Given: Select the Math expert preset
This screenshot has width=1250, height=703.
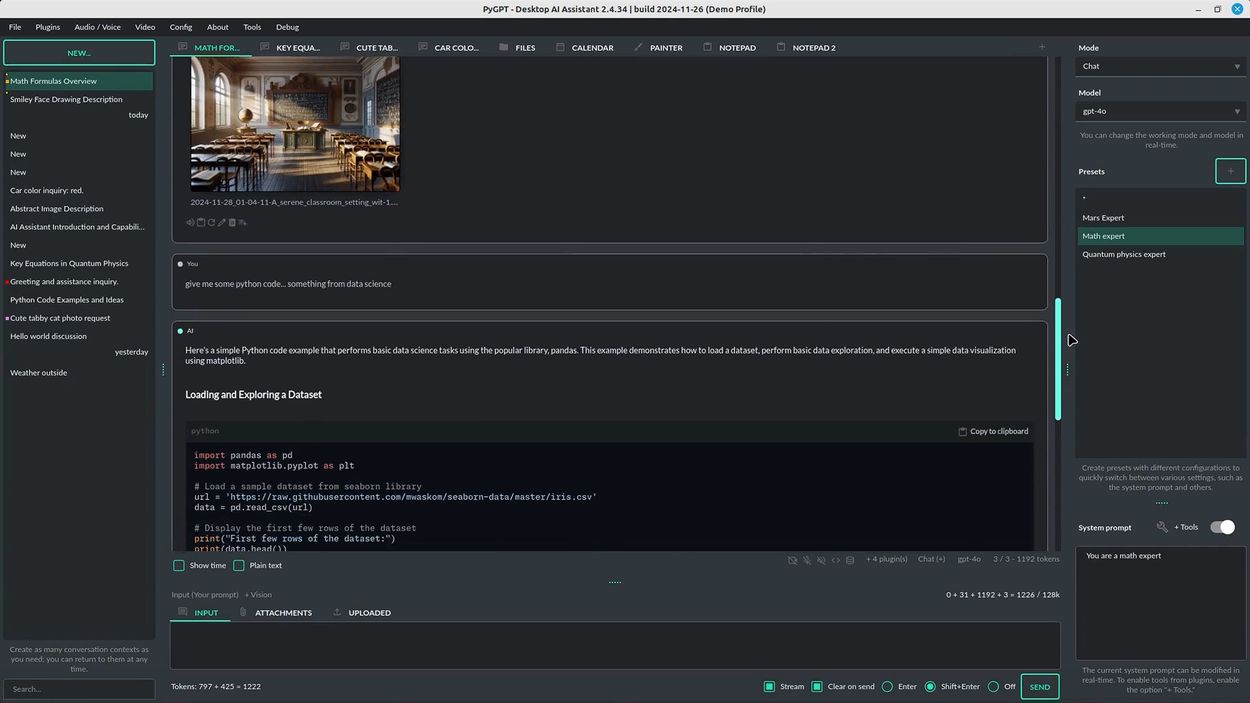Looking at the screenshot, I should pos(1160,236).
